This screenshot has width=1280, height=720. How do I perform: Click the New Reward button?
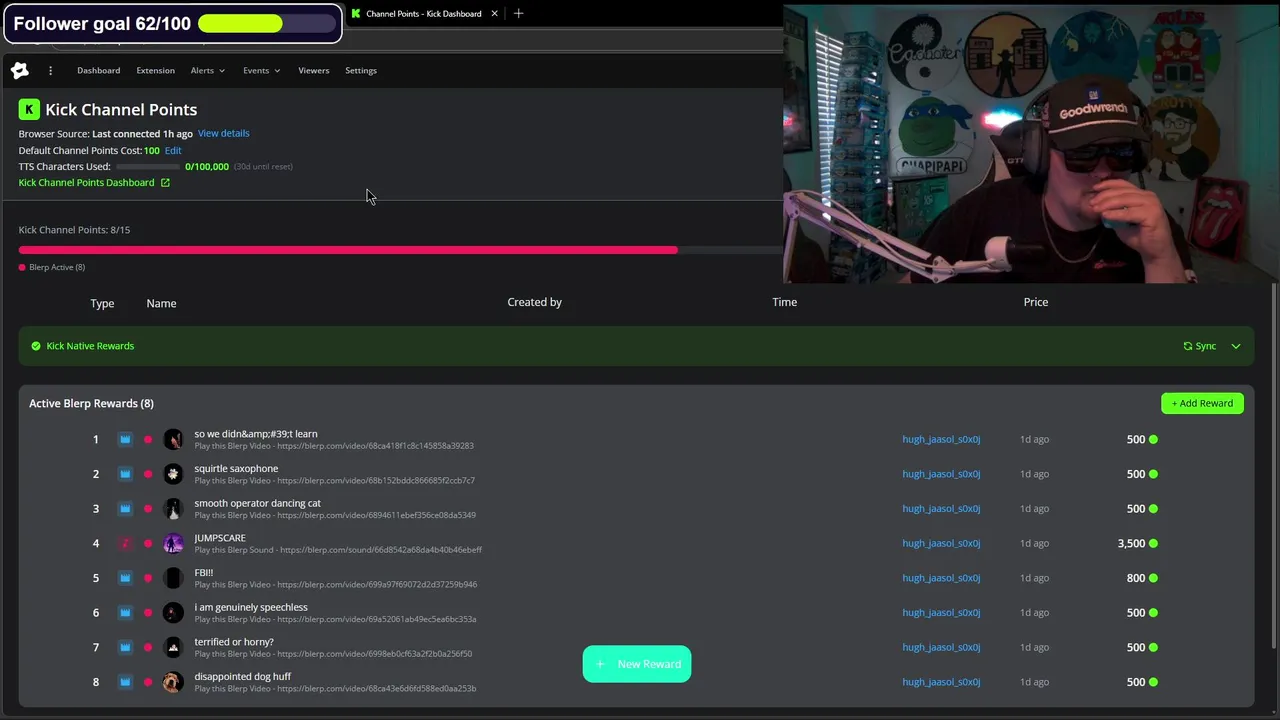point(637,664)
